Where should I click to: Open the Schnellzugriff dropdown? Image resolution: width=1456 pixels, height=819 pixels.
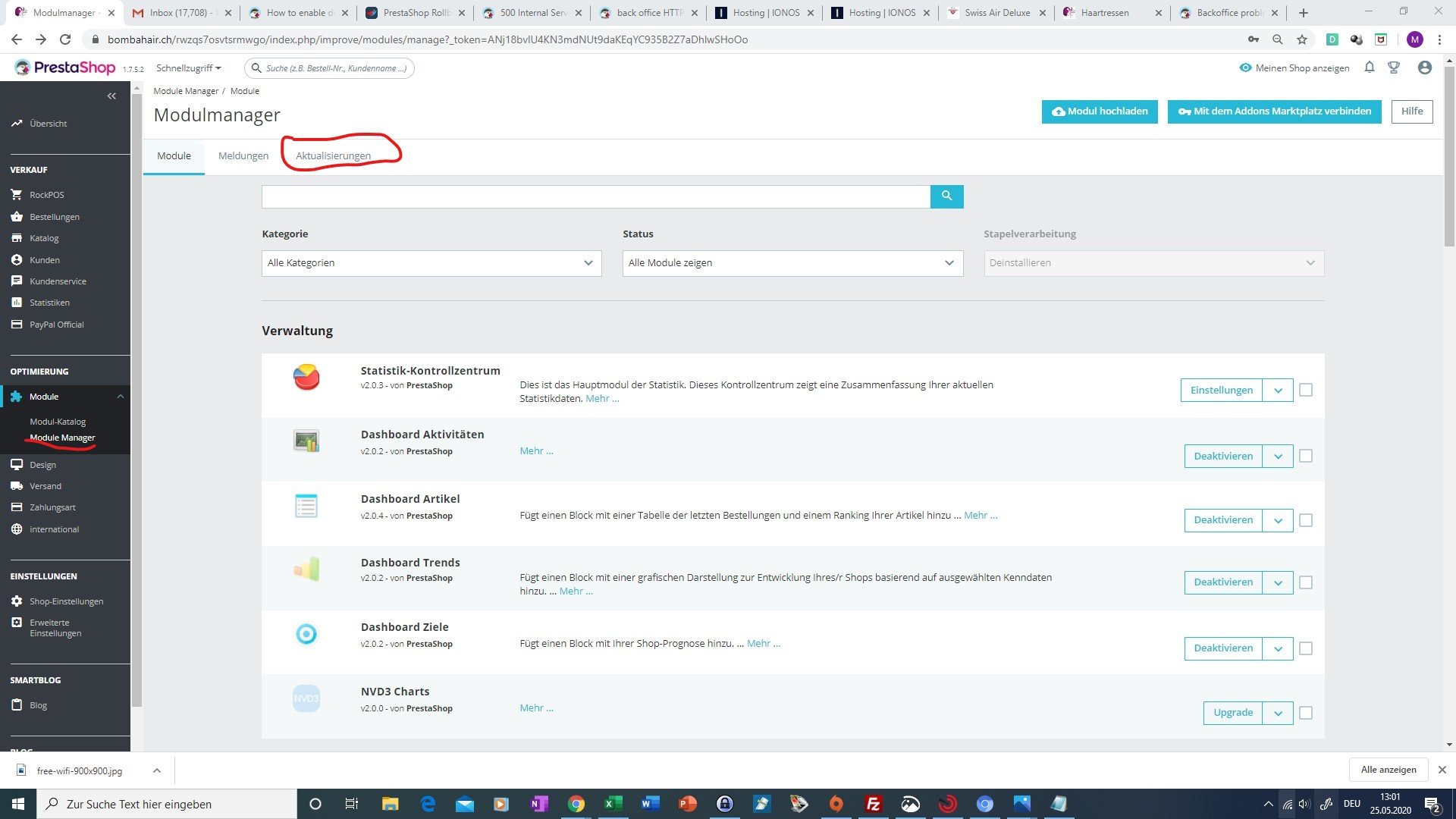[188, 67]
